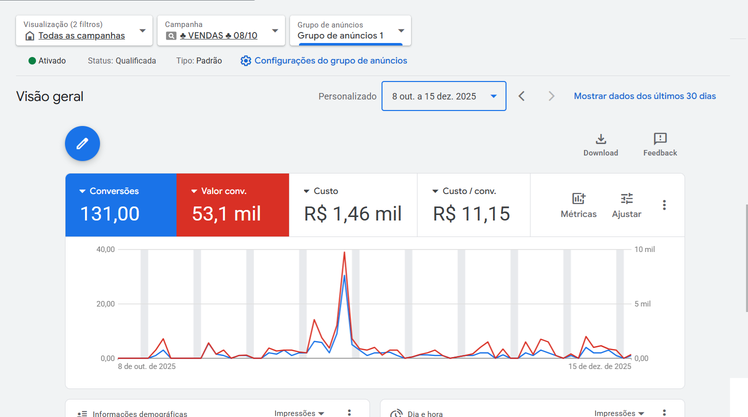The image size is (748, 417).
Task: Open Impressões dropdown in Informações demográficas card
Action: (x=299, y=413)
